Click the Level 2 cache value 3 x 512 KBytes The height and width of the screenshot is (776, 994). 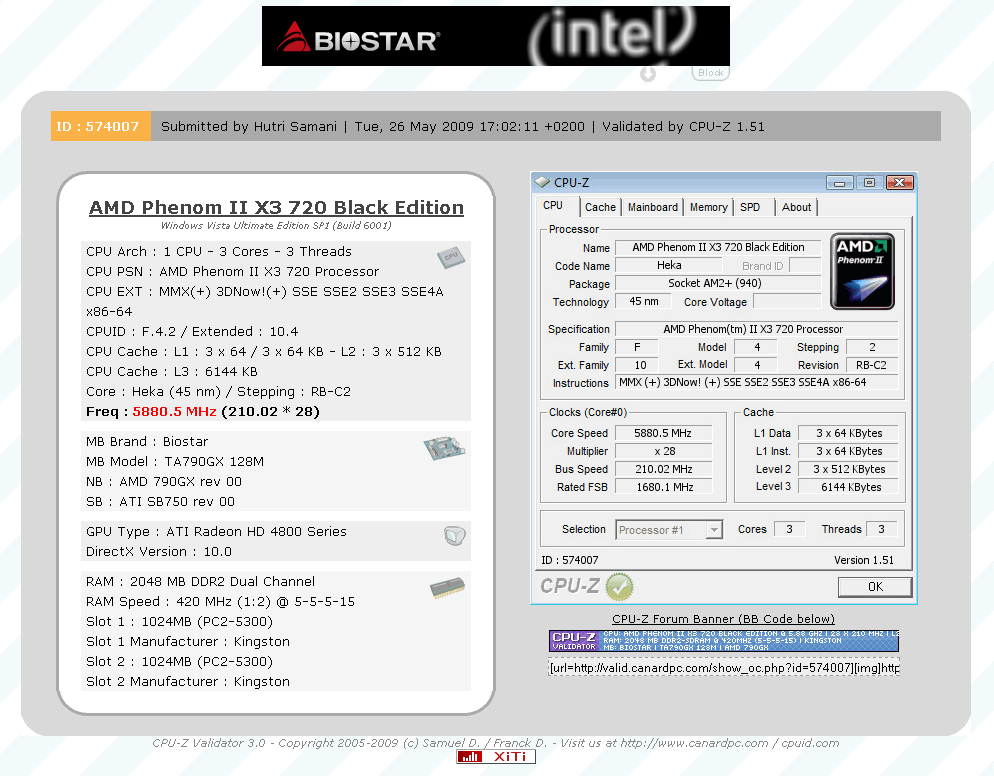pos(848,469)
